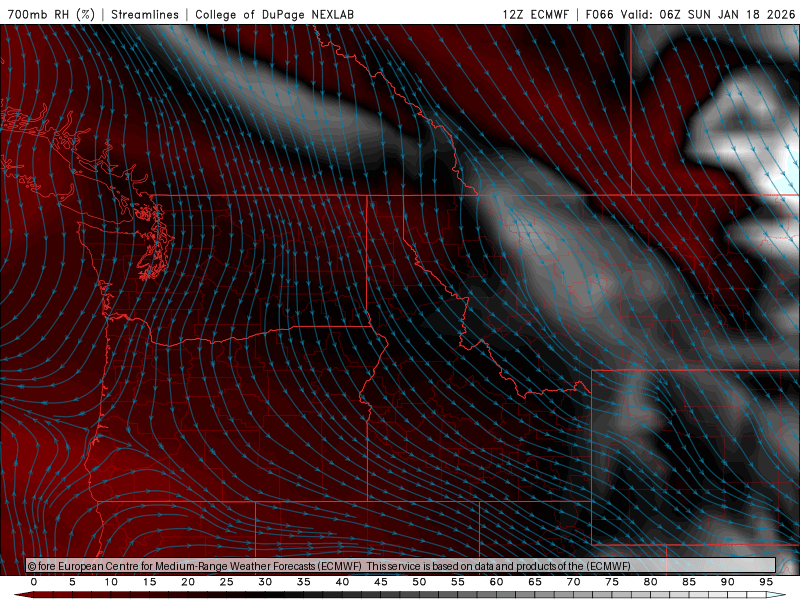Click 'College of DuPage NEXLAB' header text
The height and width of the screenshot is (600, 800).
coord(274,14)
